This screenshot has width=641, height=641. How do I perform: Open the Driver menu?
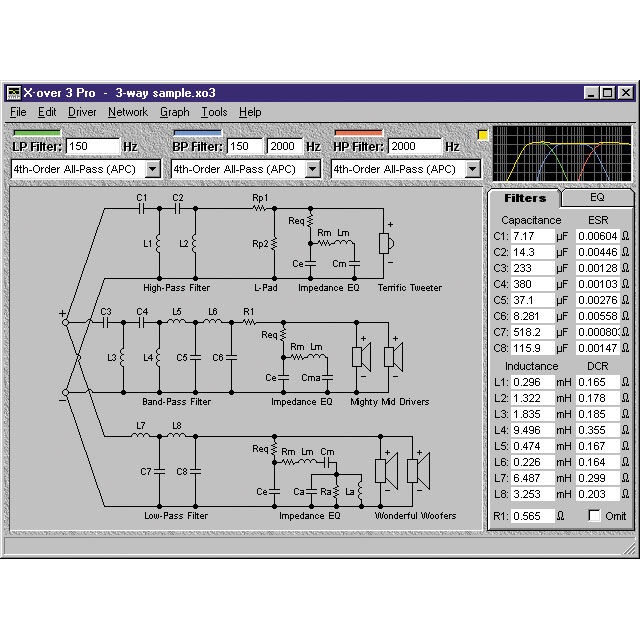tap(82, 112)
